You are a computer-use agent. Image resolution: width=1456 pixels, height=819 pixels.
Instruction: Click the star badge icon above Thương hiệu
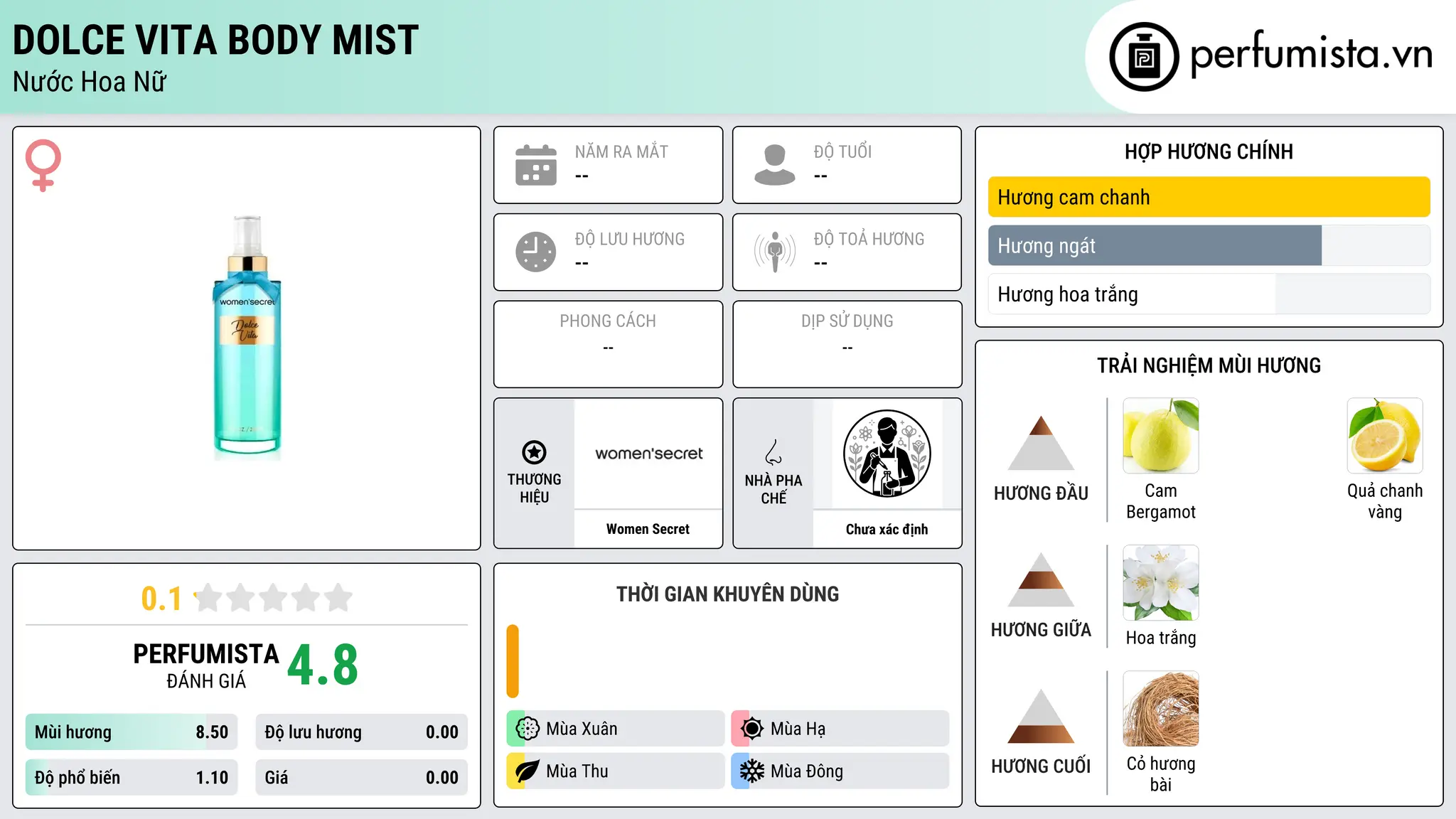534,452
